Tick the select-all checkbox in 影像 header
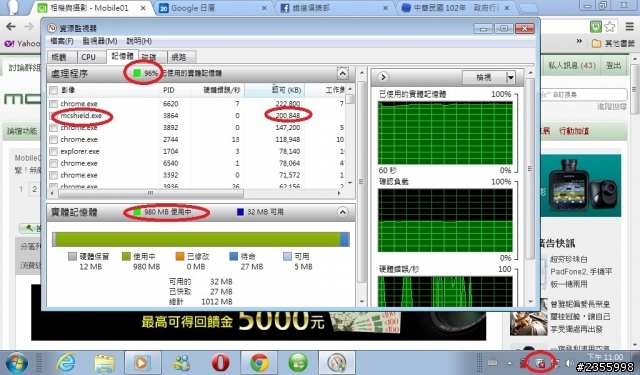Screen dimensions: 640x375 coord(53,90)
